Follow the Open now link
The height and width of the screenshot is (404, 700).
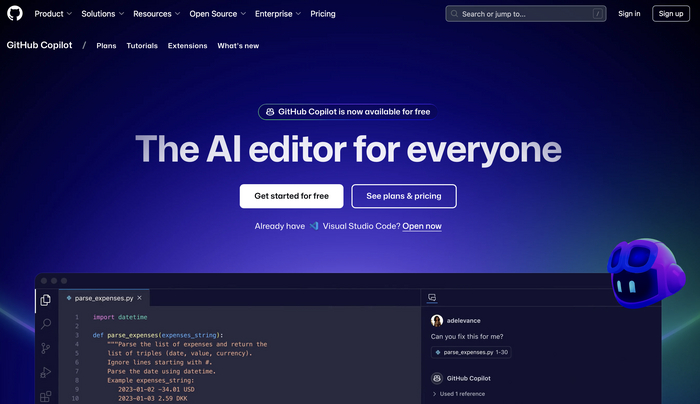(x=422, y=226)
